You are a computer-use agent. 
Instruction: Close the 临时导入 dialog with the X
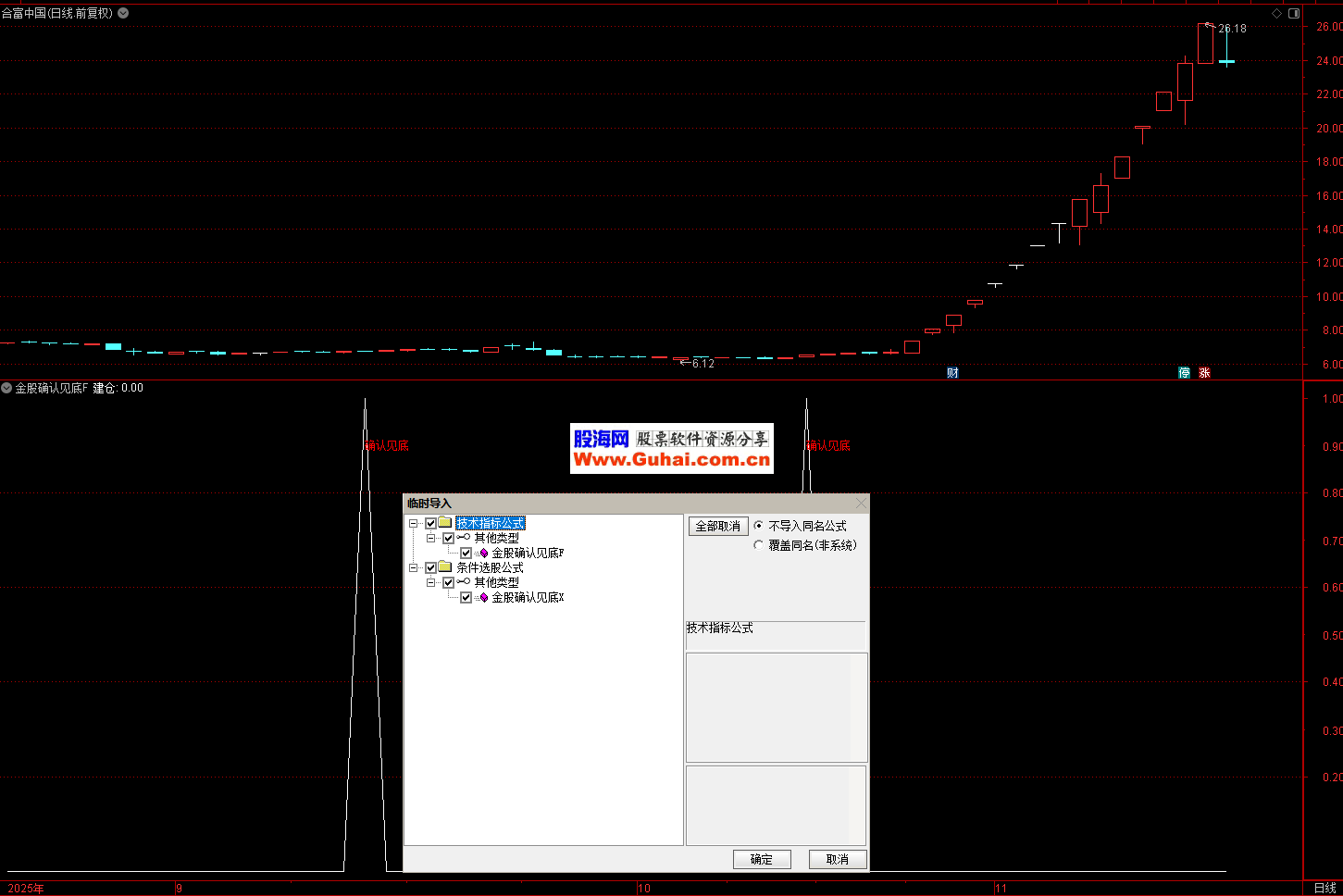861,503
